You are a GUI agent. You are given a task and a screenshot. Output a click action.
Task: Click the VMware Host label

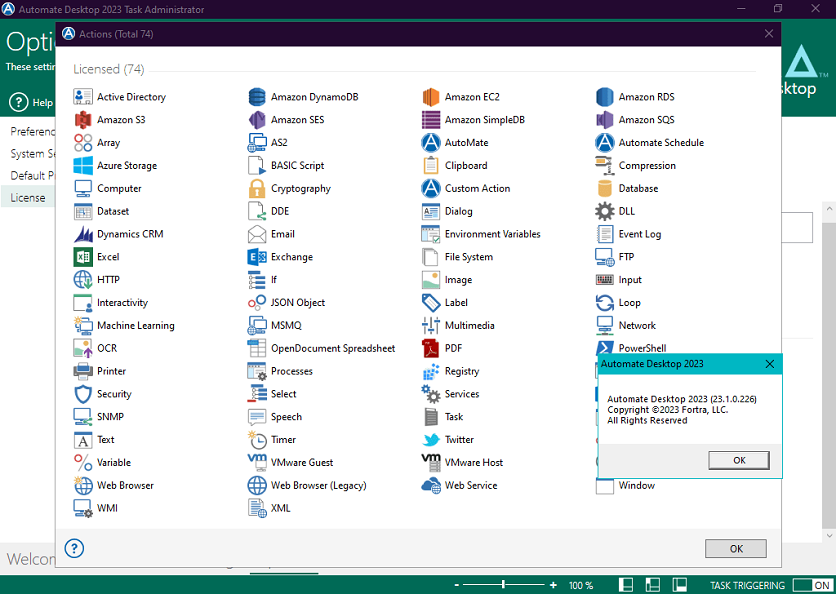tap(473, 462)
